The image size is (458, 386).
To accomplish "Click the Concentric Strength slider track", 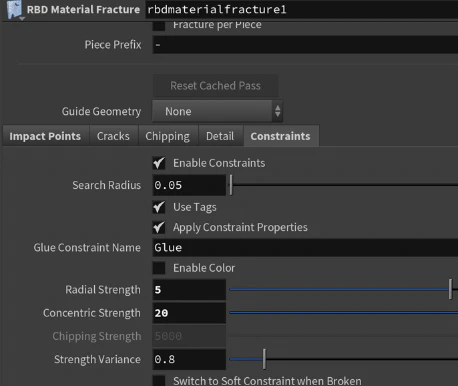I will 344,313.
